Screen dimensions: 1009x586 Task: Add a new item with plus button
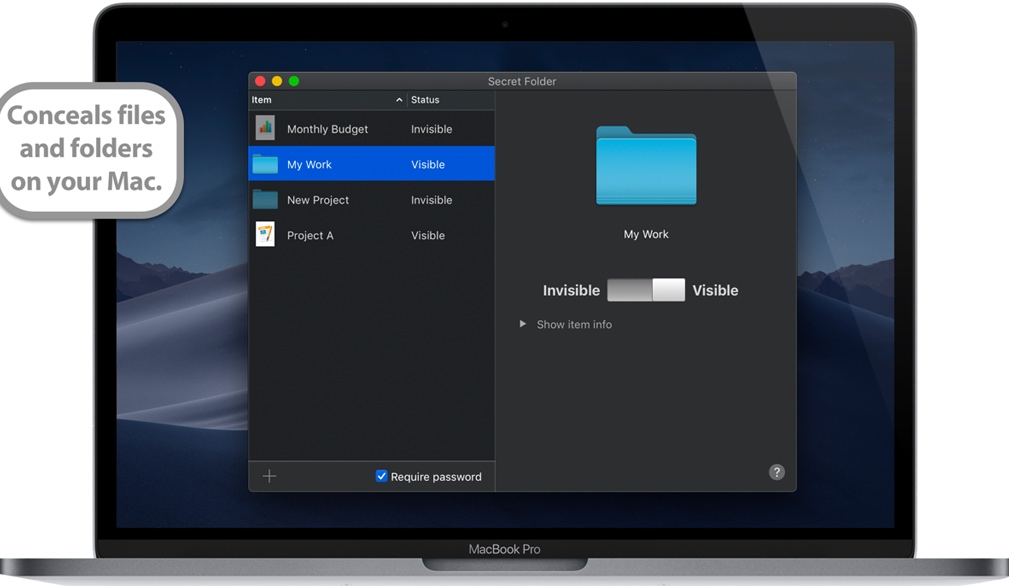[269, 476]
